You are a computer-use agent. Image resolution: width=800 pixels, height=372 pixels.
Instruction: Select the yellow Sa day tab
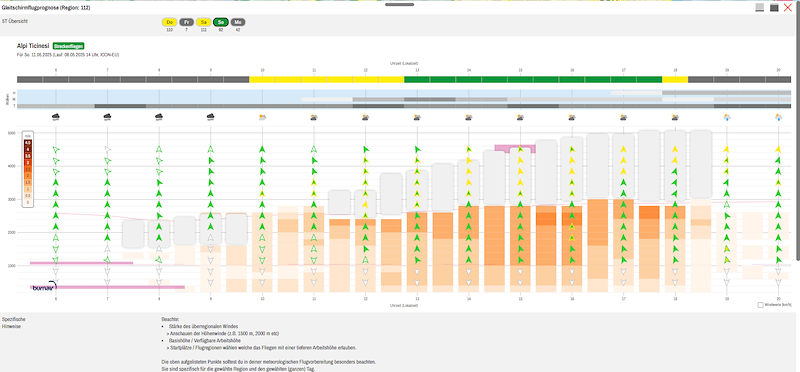click(204, 22)
